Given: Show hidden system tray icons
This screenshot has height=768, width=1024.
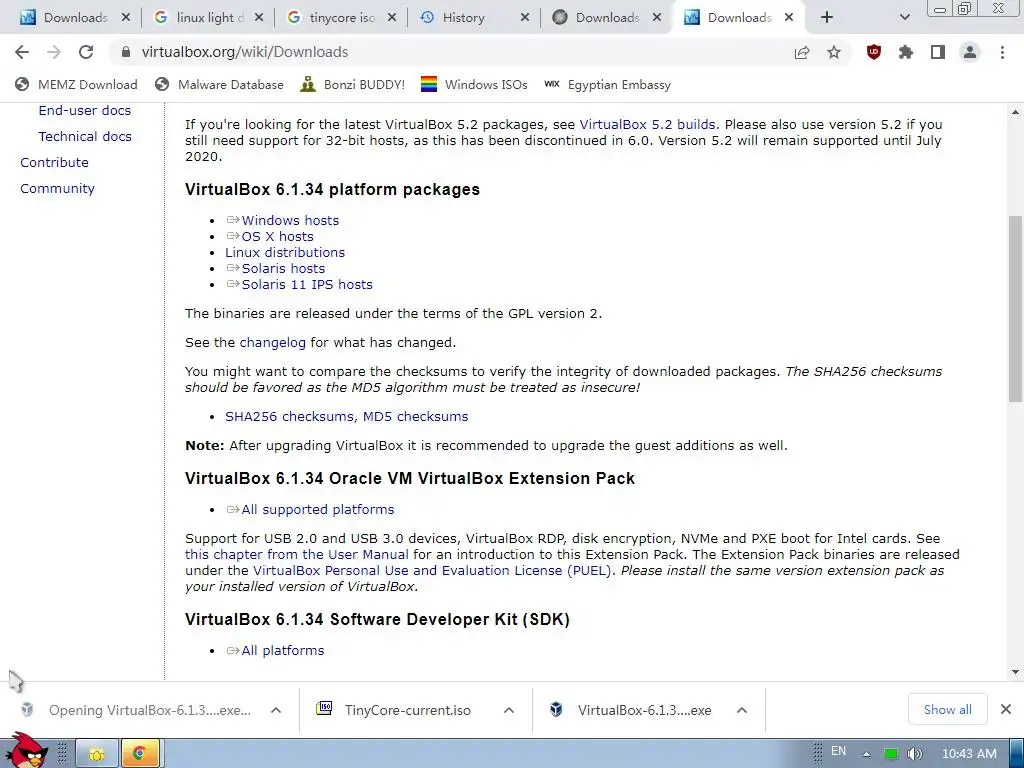Looking at the screenshot, I should [867, 754].
